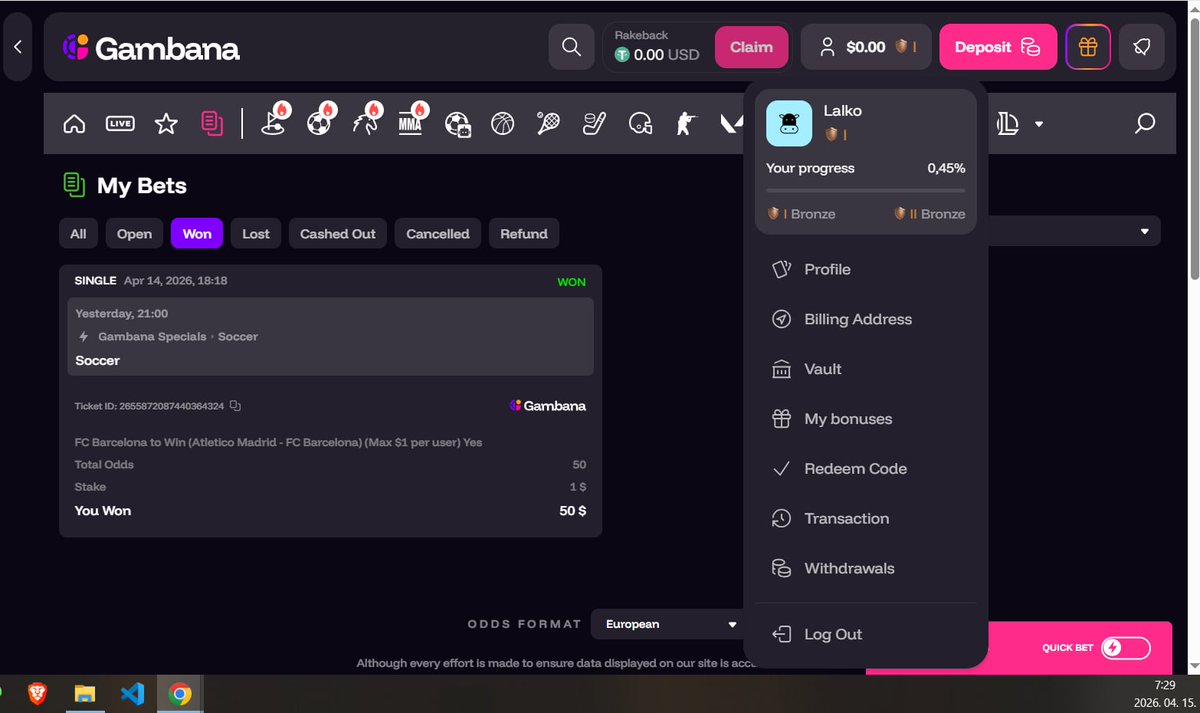Open File Explorer from taskbar
This screenshot has height=713, width=1200.
tap(85, 693)
